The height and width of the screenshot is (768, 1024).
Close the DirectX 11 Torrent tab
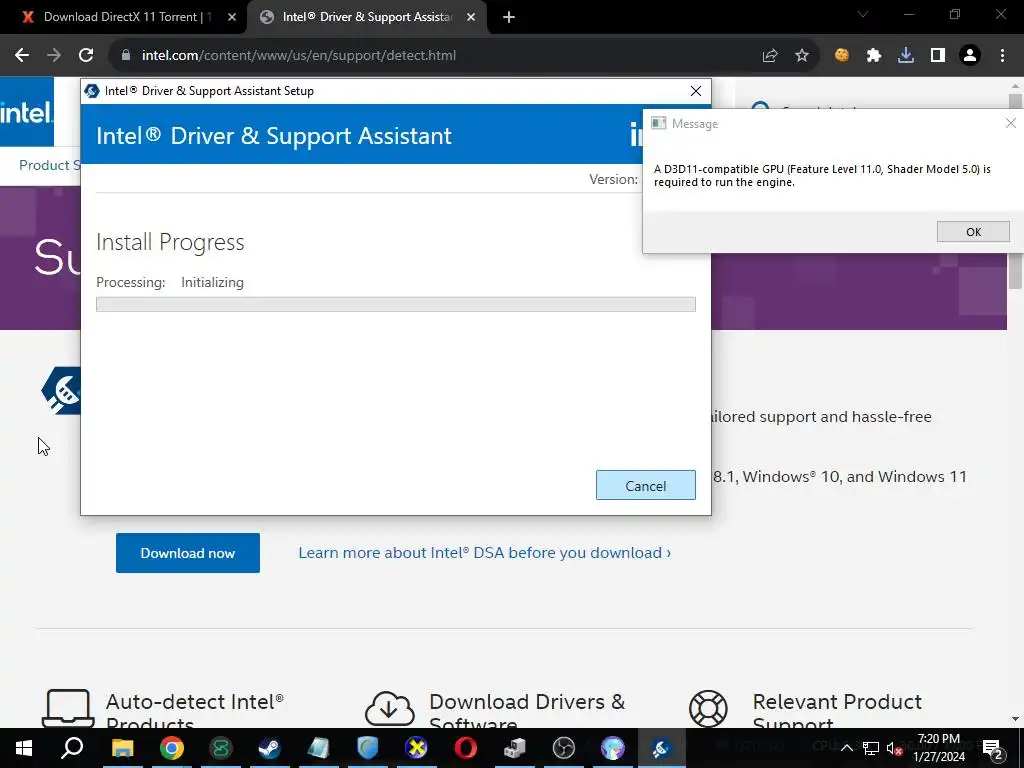pyautogui.click(x=232, y=18)
